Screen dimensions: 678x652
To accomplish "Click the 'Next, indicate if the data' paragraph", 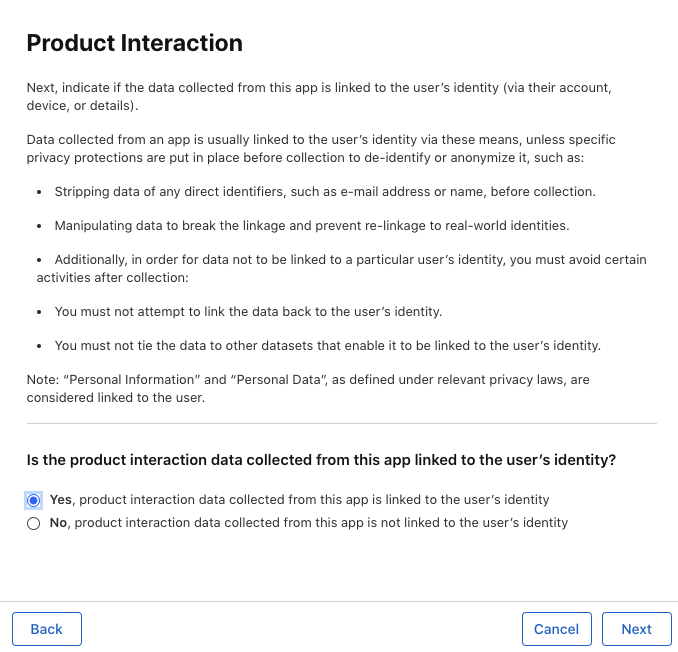I will (x=318, y=97).
